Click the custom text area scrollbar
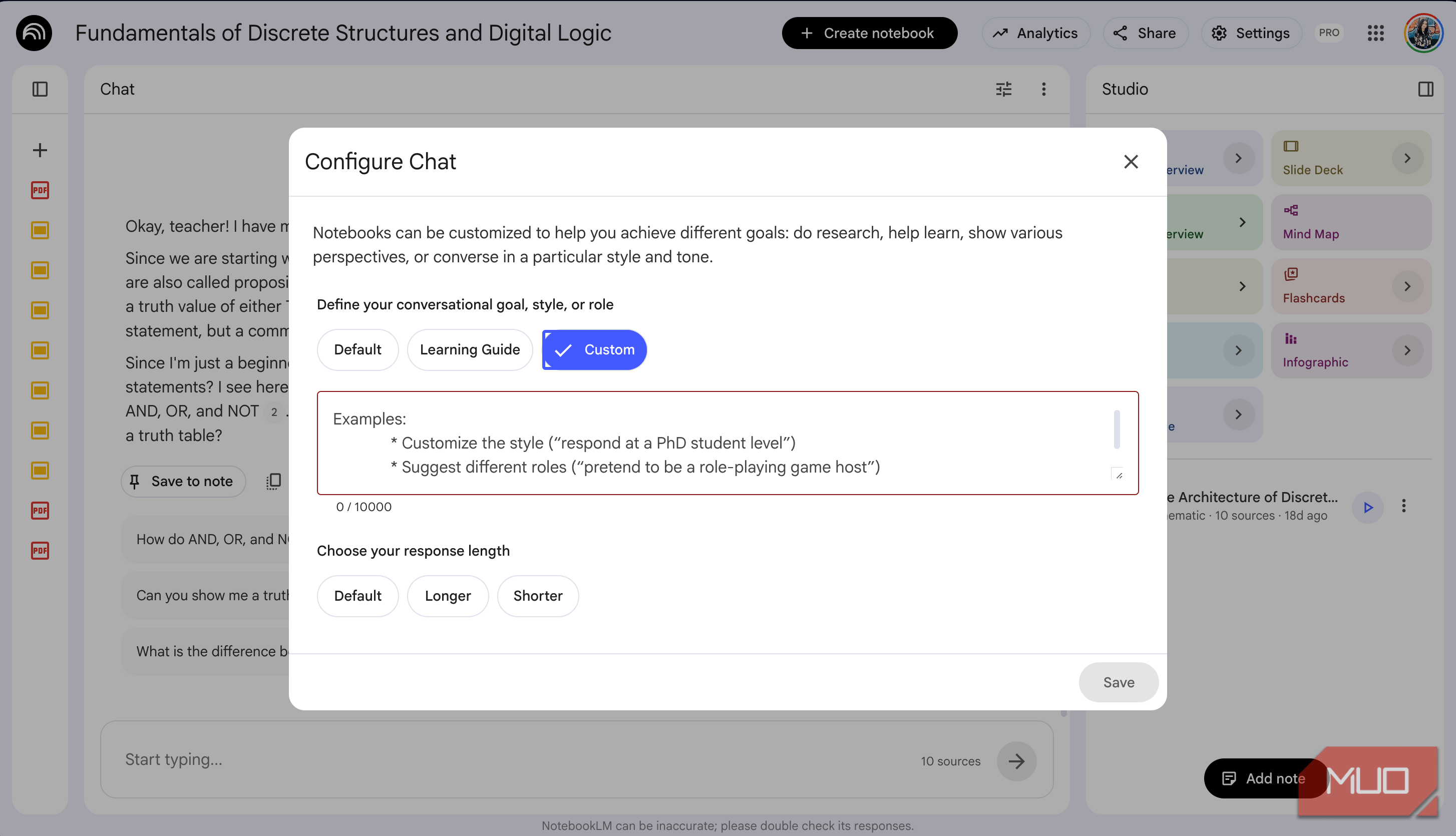Screen dimensions: 1456x836 1117,429
